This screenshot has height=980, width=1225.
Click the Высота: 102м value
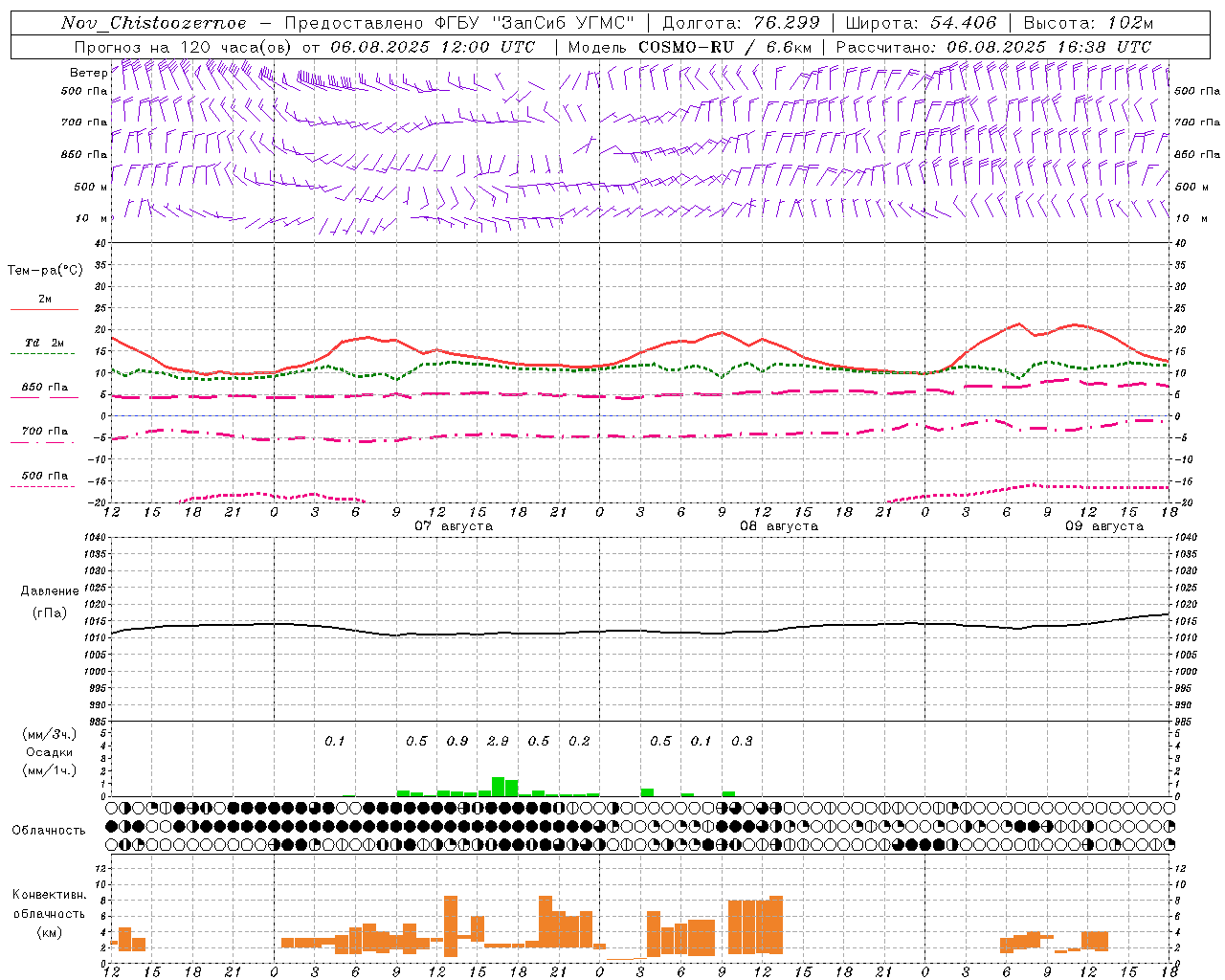pos(1089,23)
